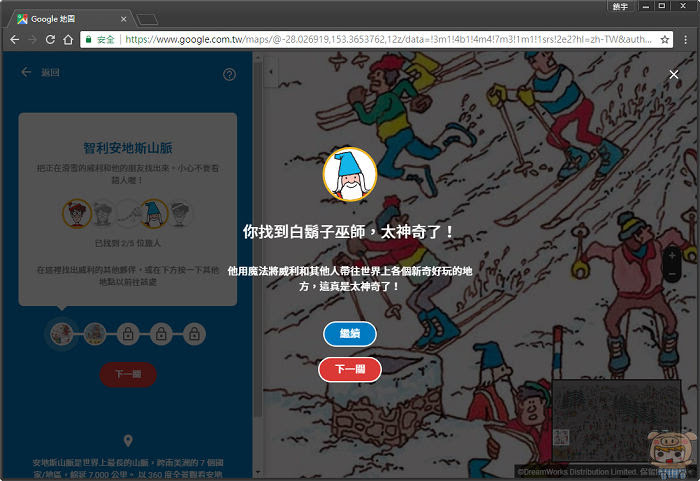Image resolution: width=700 pixels, height=481 pixels.
Task: Bookmark this page with the star
Action: [x=665, y=40]
